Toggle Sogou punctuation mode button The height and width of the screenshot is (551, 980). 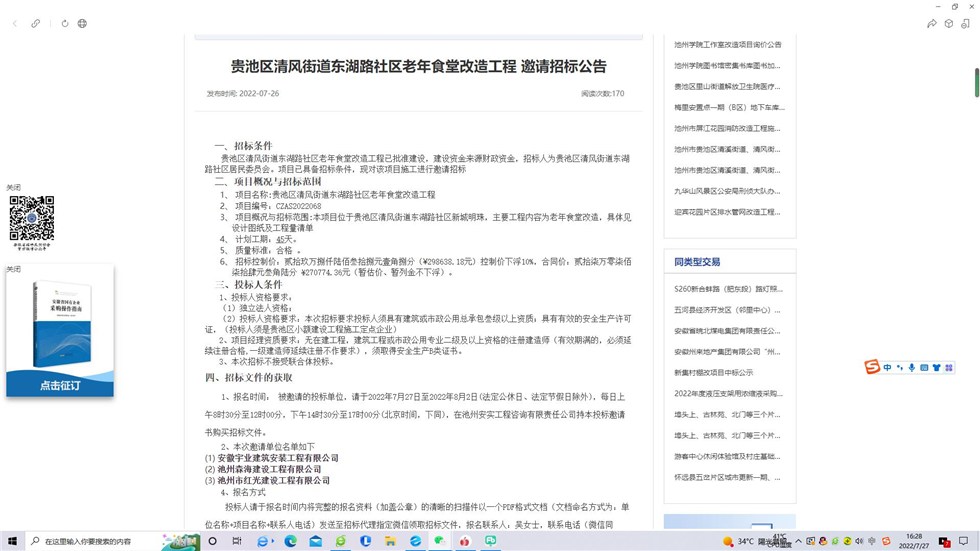[899, 368]
